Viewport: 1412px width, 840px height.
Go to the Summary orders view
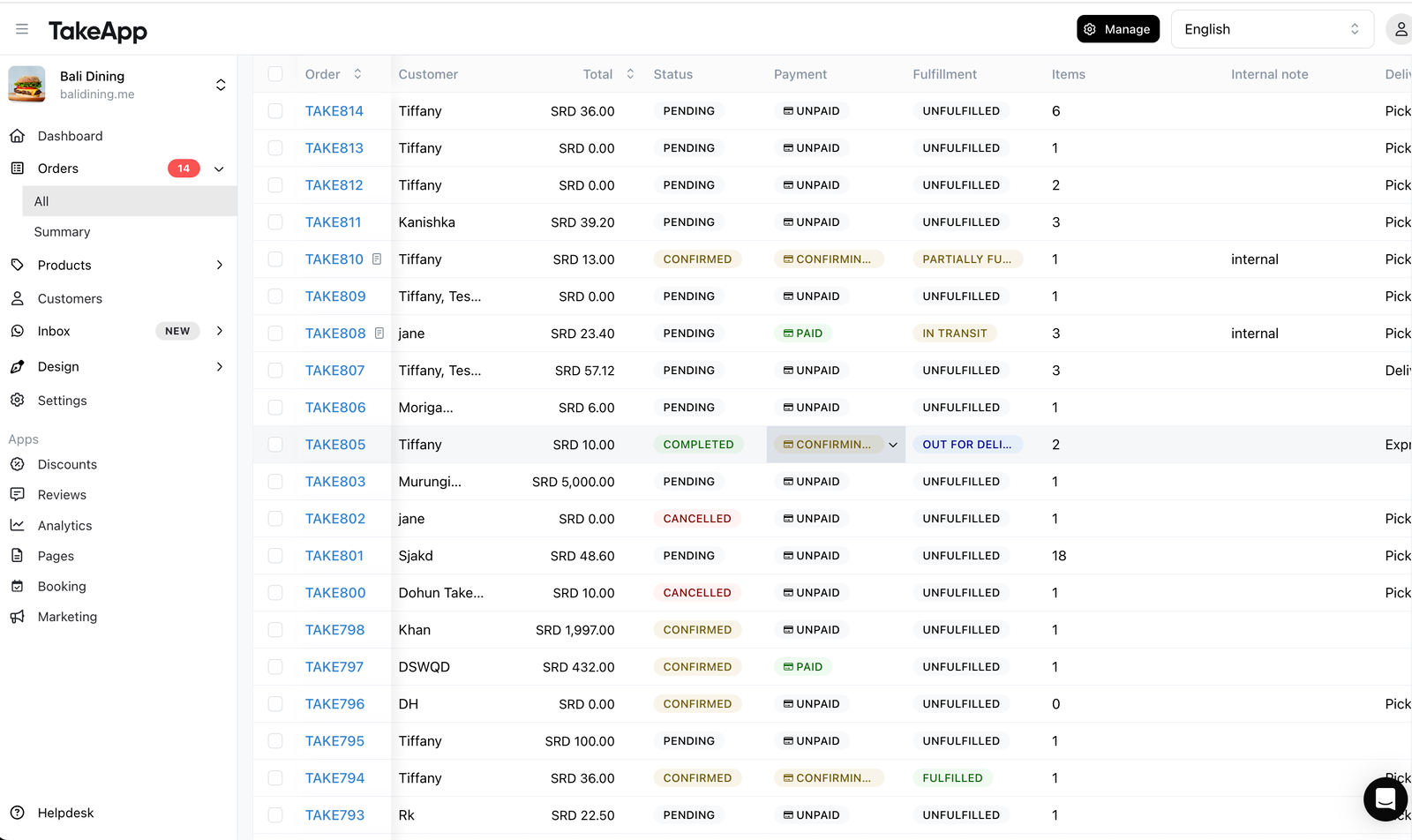point(62,232)
